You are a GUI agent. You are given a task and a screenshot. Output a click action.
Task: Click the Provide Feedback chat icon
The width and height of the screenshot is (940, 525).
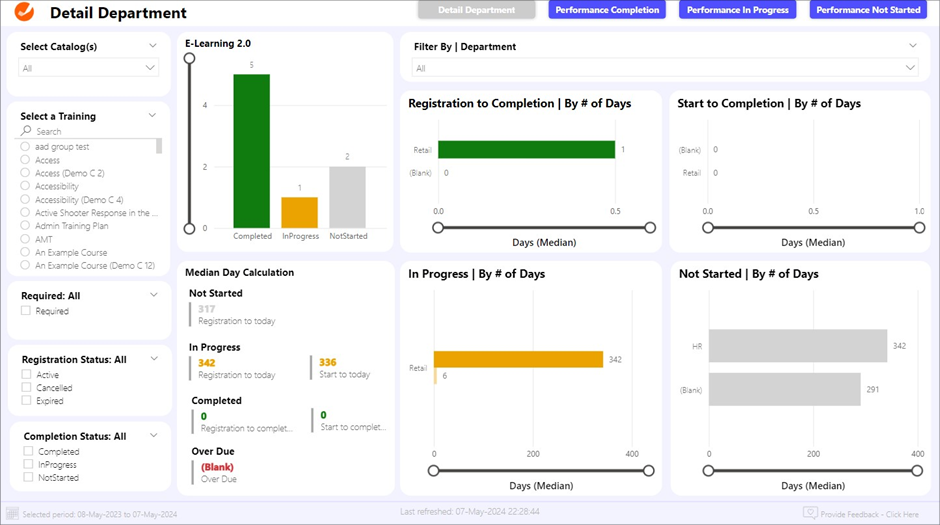point(810,513)
